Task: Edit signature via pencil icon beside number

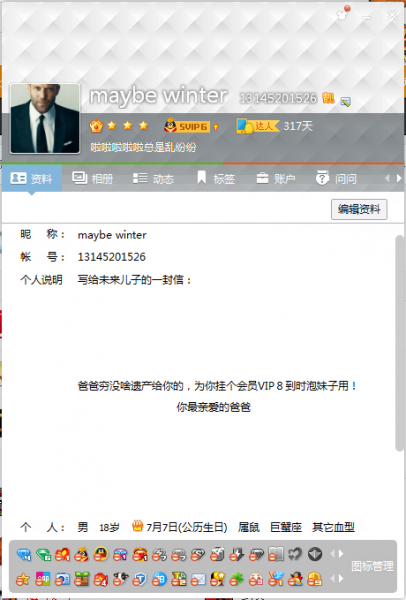Action: point(345,101)
